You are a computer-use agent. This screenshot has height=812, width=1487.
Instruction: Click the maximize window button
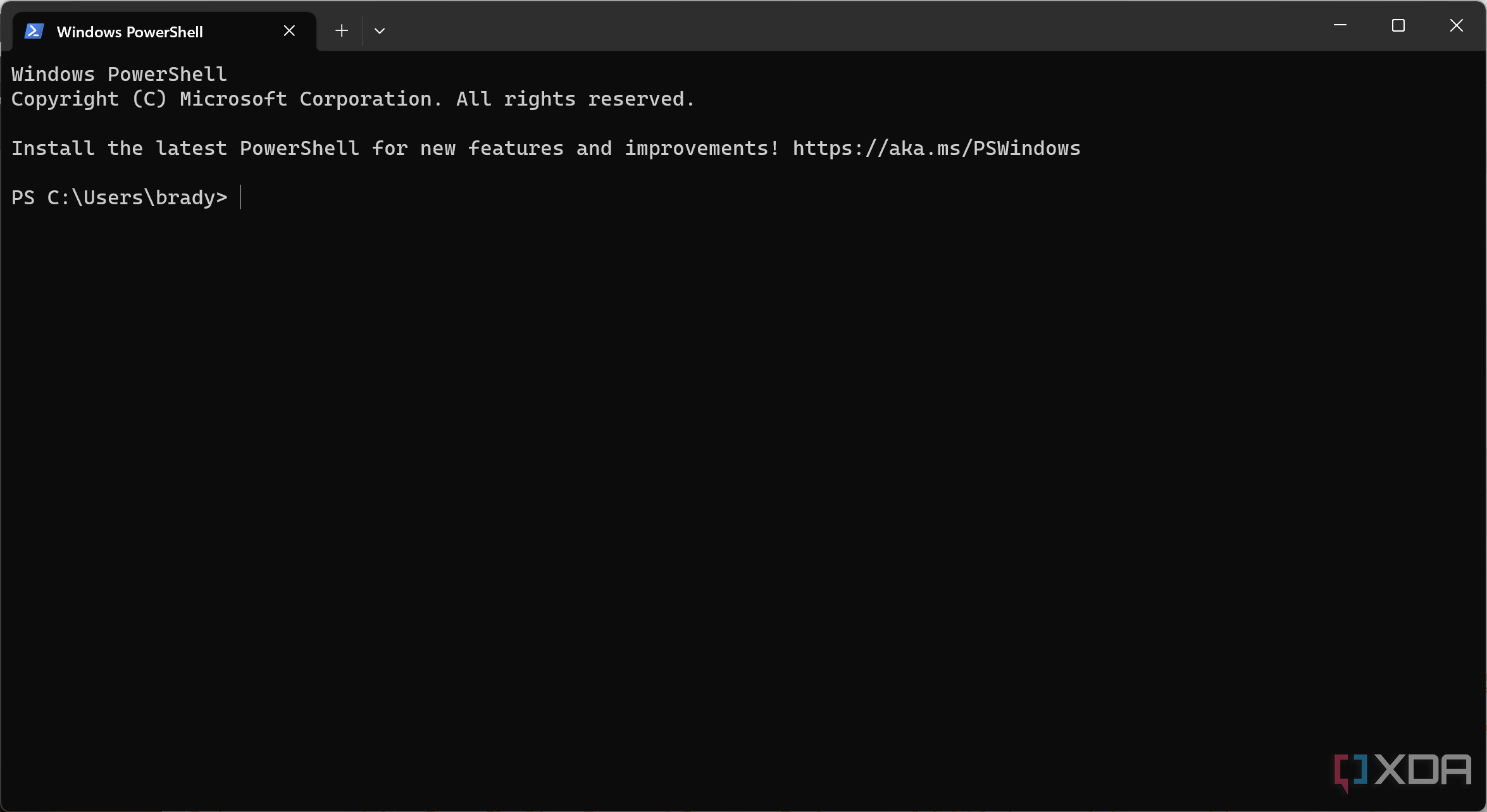click(1398, 26)
